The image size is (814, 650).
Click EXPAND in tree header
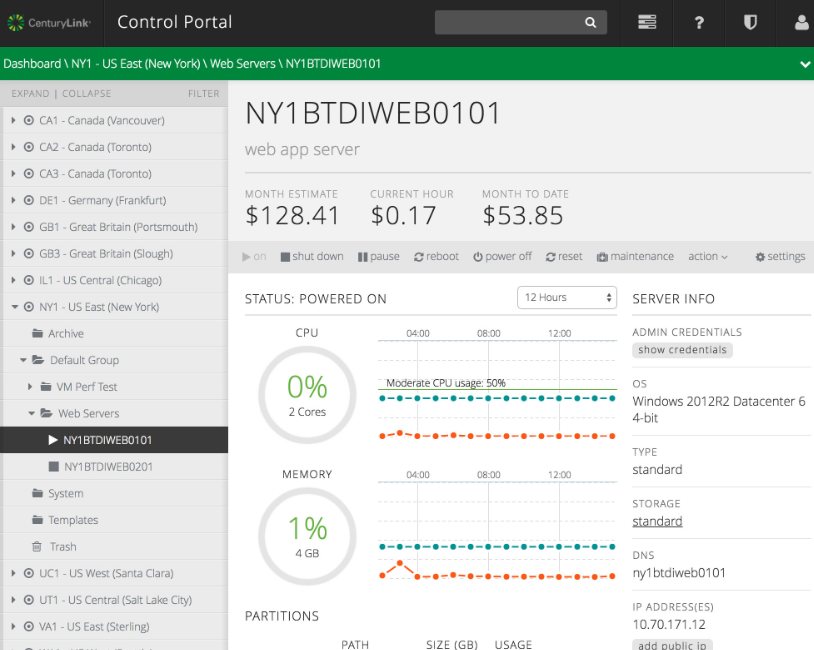coord(30,93)
